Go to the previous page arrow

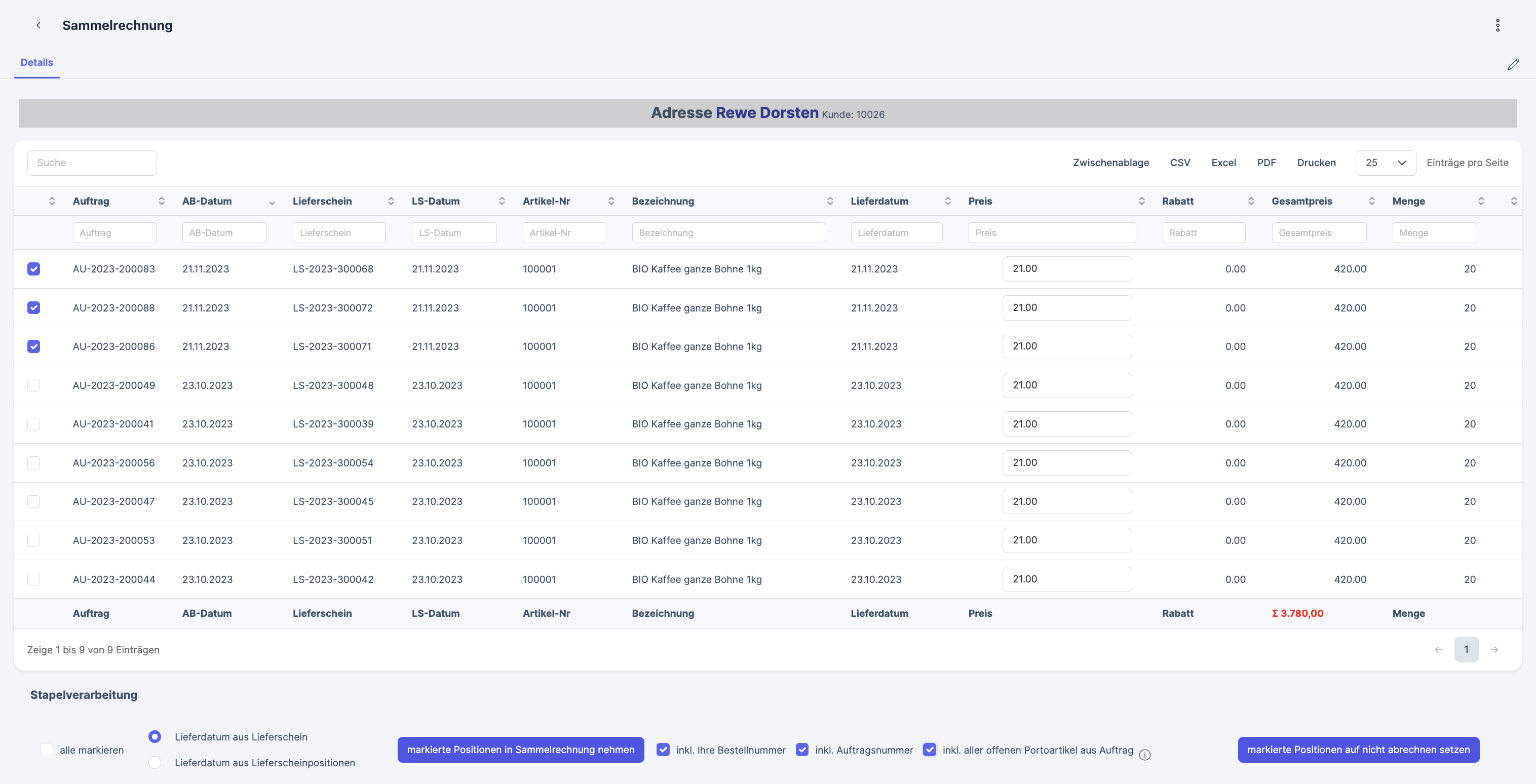(1438, 649)
